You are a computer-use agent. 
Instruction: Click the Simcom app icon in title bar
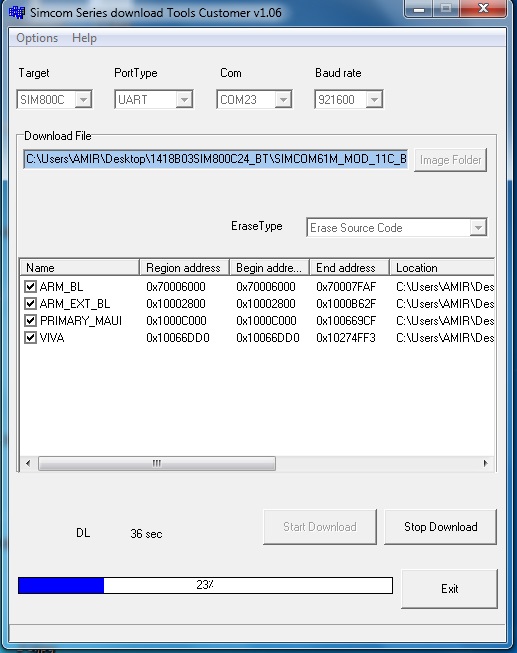[17, 12]
